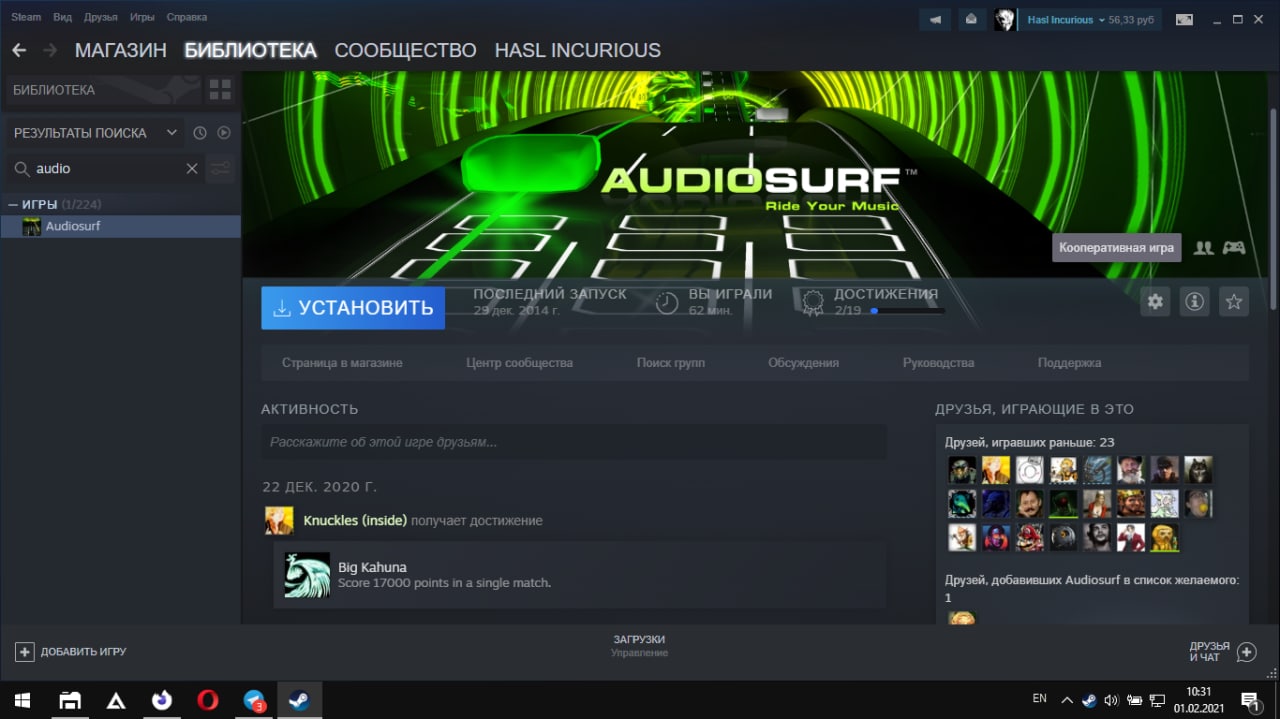The image size is (1280, 719).
Task: Open Поддержка link
Action: [x=1069, y=363]
